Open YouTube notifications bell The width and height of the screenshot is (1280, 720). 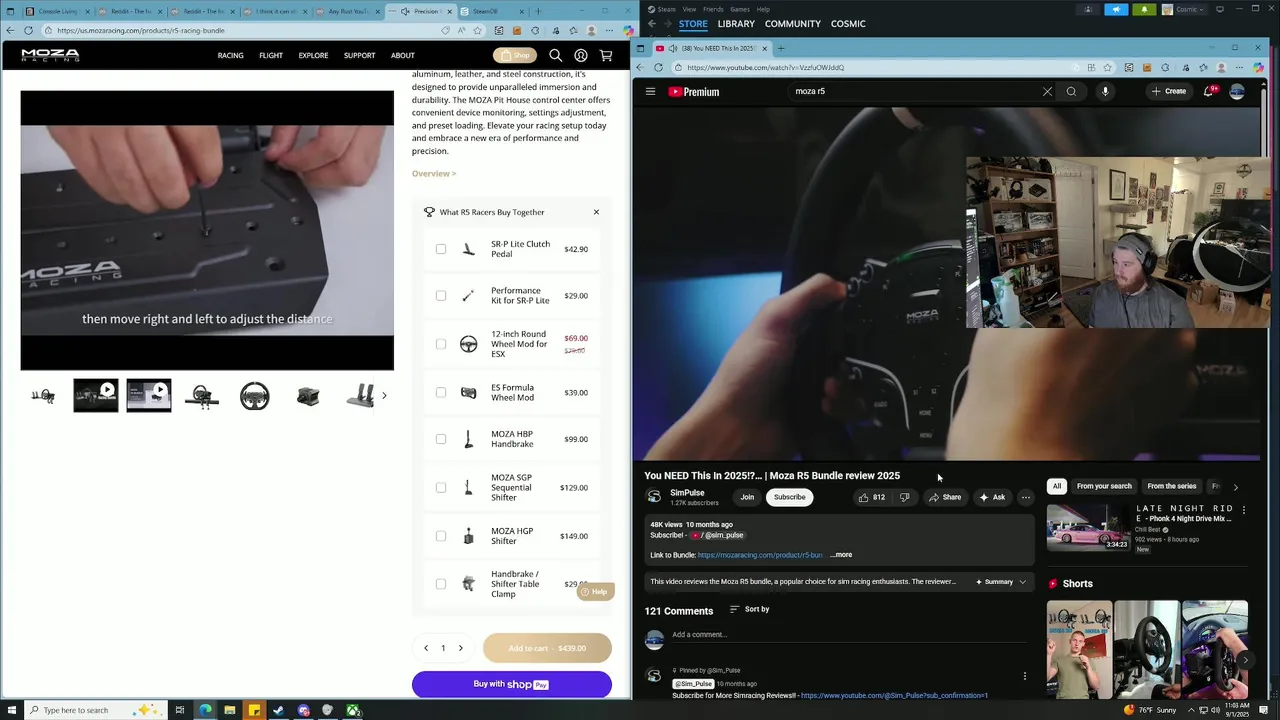pyautogui.click(x=1209, y=91)
